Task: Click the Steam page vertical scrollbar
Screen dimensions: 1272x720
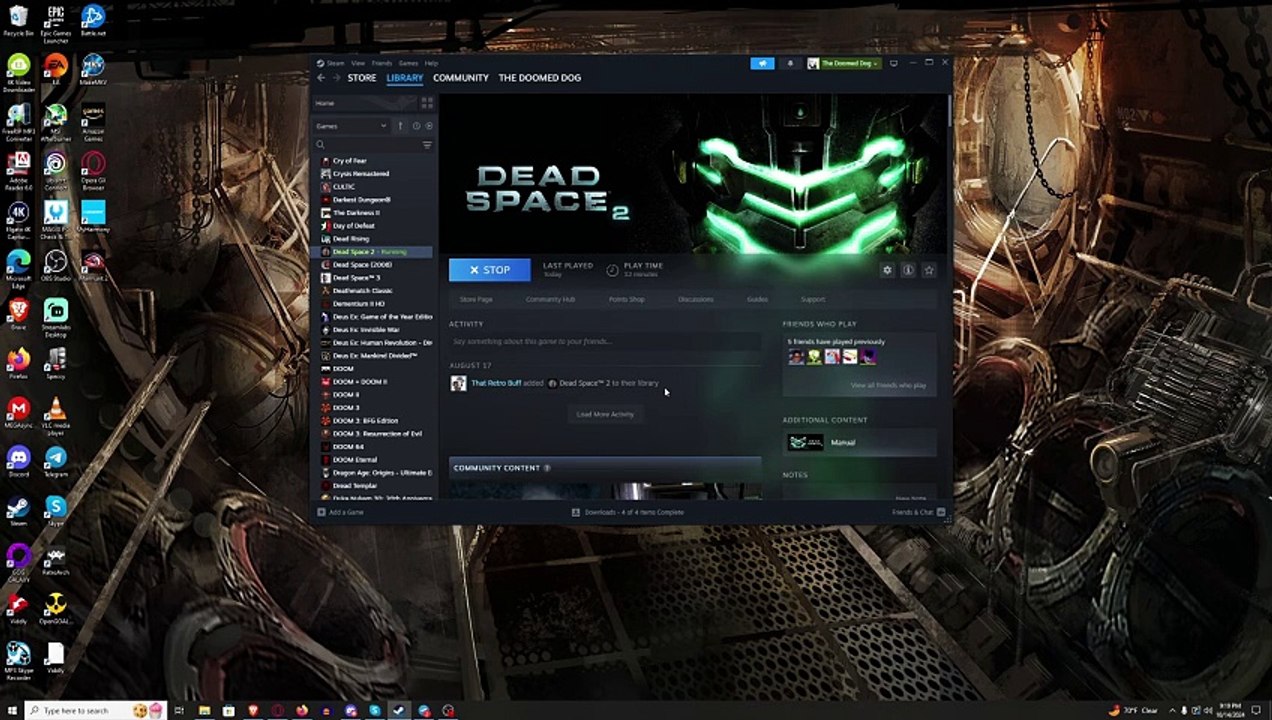Action: coord(949,110)
